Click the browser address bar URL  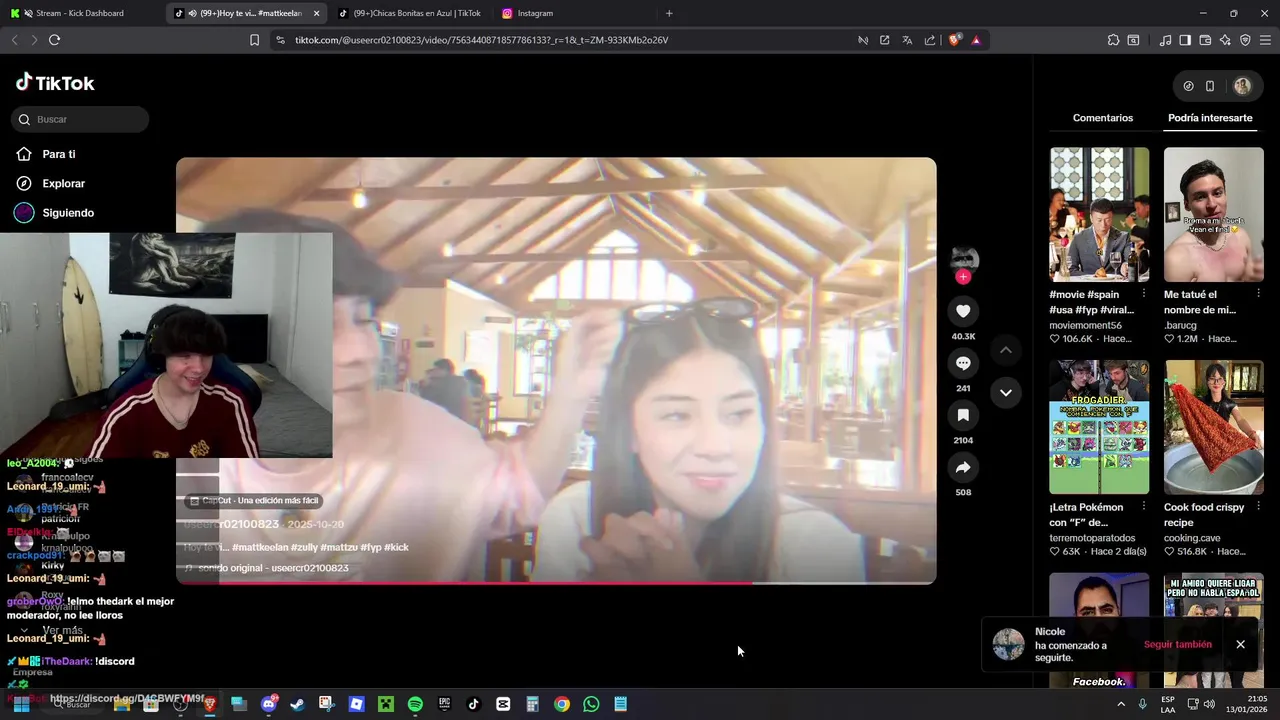point(481,40)
